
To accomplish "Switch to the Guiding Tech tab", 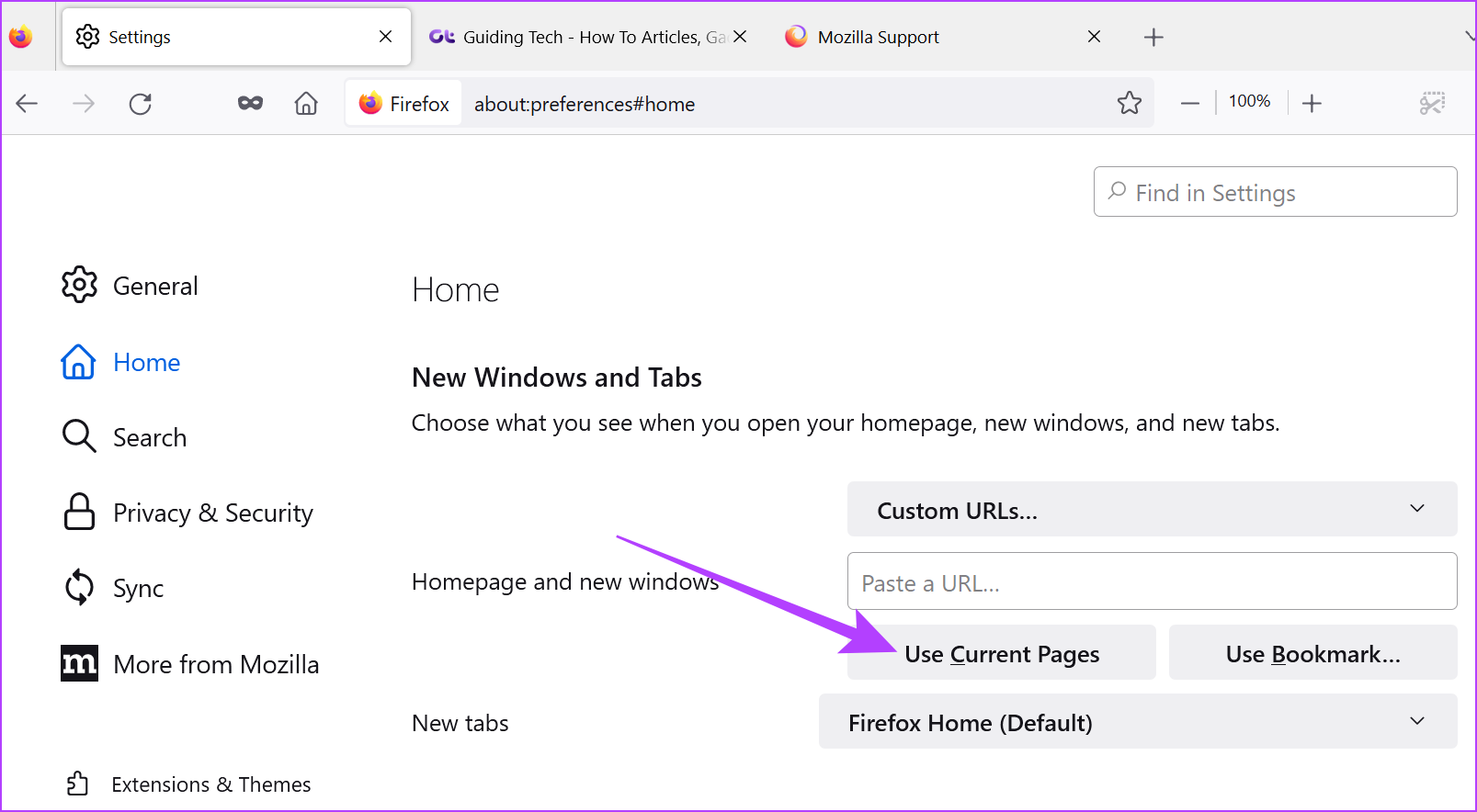I will (x=579, y=37).
